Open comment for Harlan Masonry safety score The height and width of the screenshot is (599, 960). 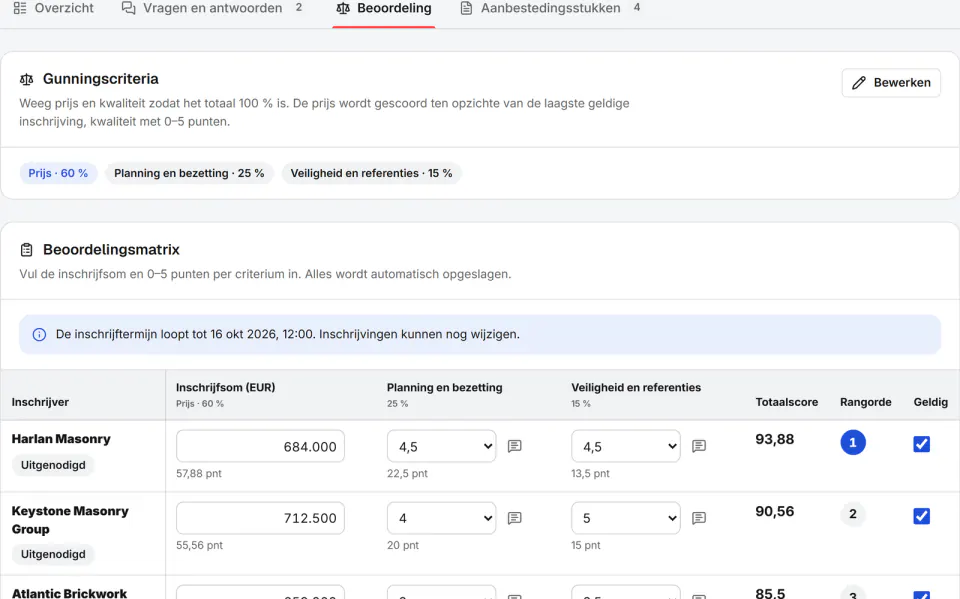[x=699, y=446]
